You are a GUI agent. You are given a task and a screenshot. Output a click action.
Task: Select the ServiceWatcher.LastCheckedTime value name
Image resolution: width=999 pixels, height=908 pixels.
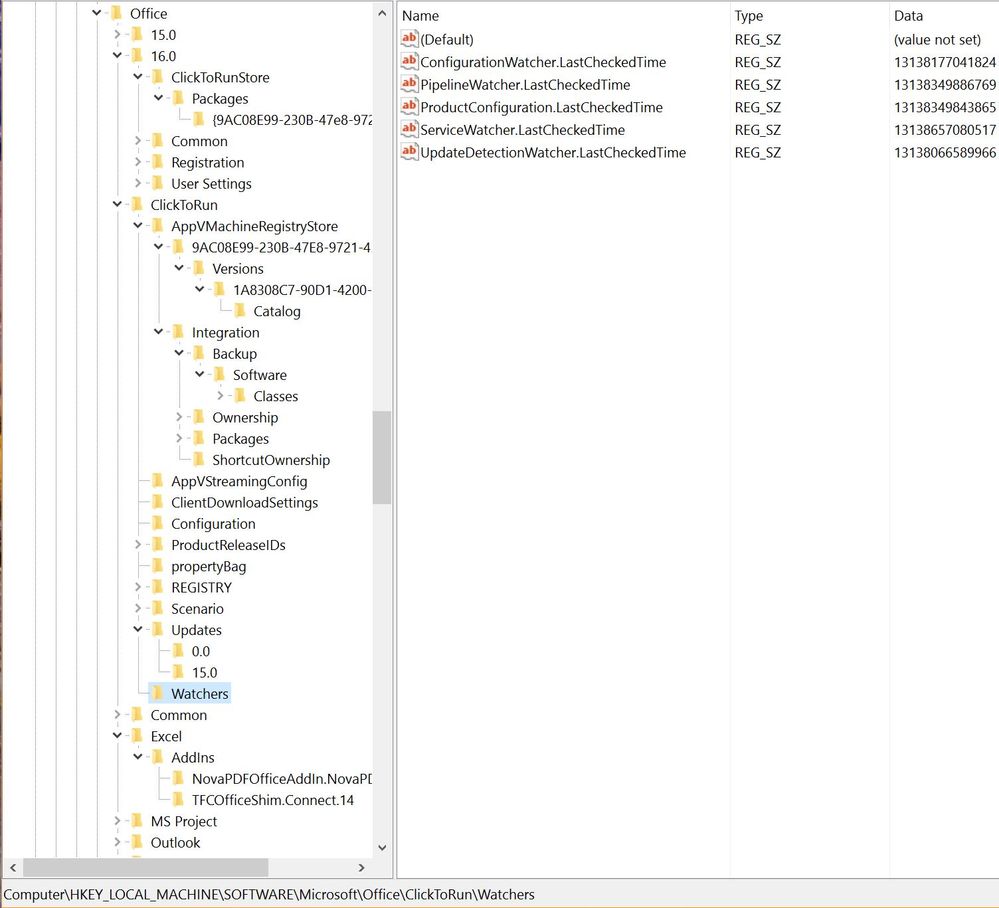[522, 130]
